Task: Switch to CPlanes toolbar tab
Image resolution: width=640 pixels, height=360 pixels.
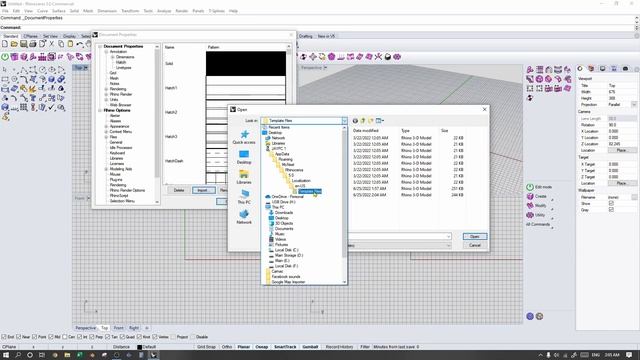Action: click(31, 36)
